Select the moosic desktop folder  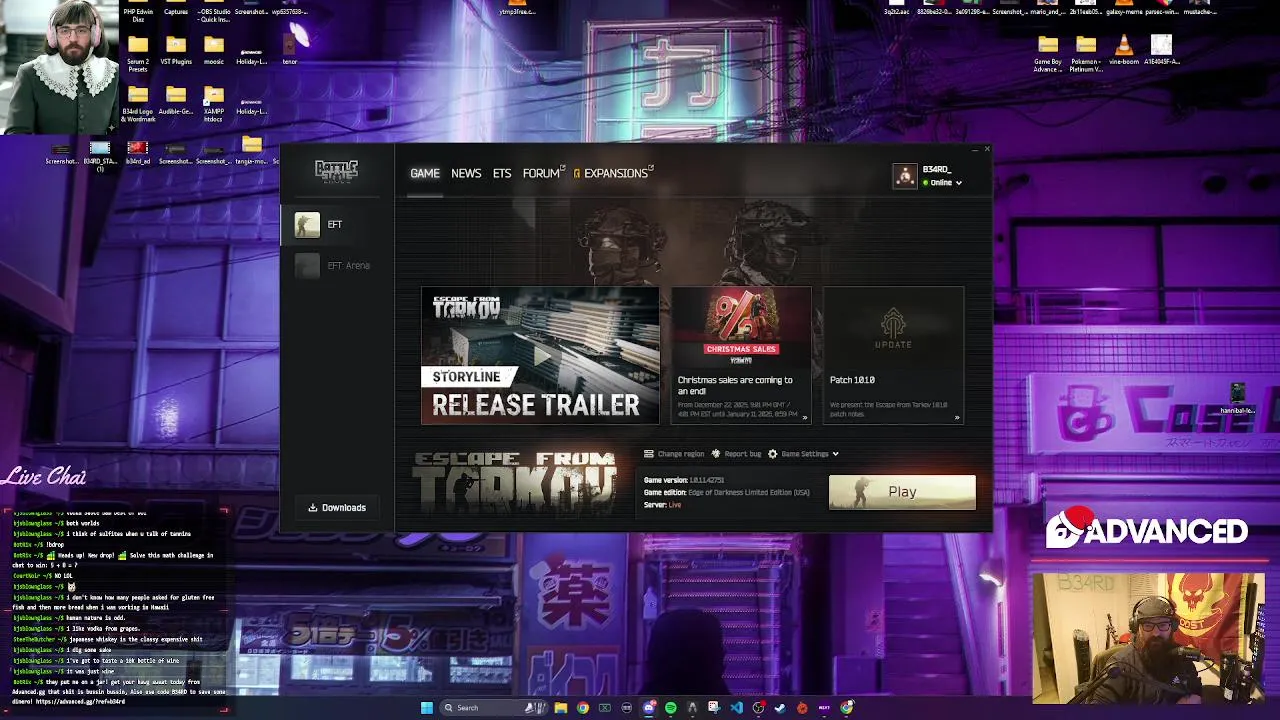tap(214, 50)
